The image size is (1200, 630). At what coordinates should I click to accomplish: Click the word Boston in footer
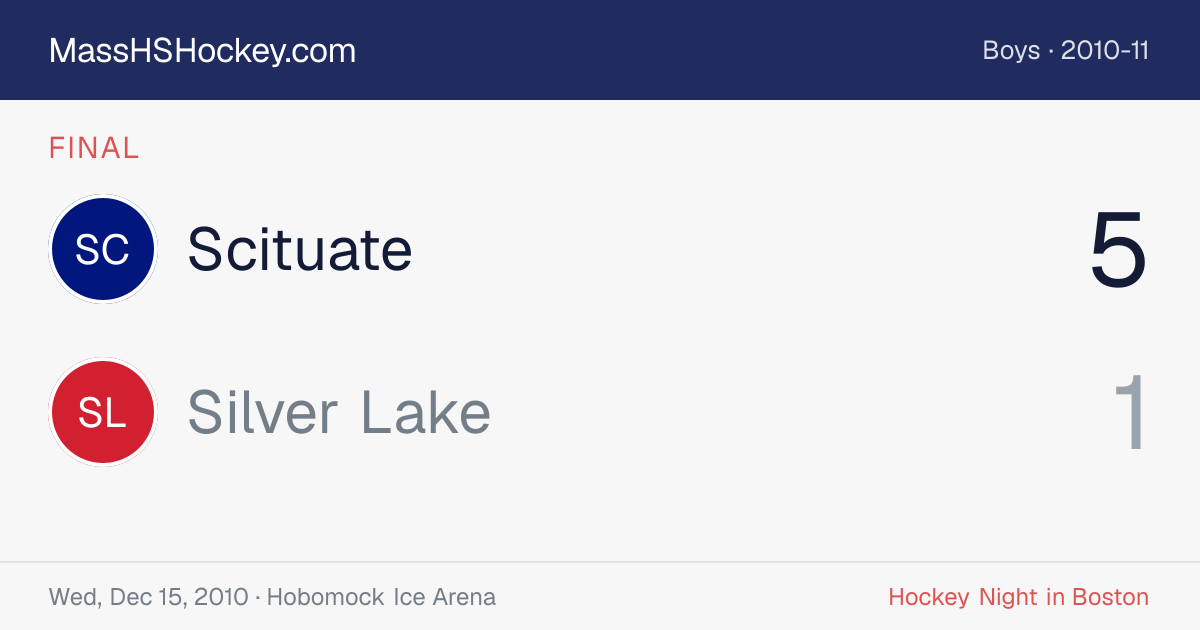pyautogui.click(x=1111, y=597)
